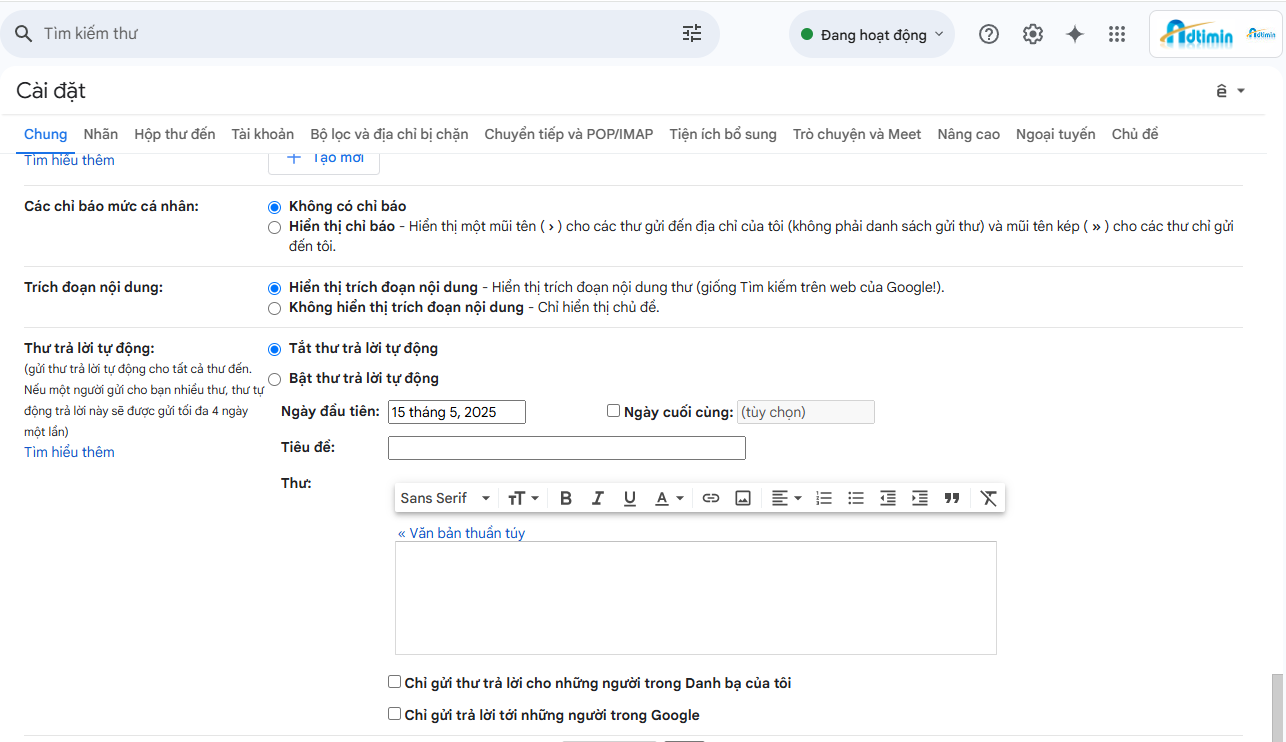Click the Tìm kiếm thư search box
This screenshot has width=1286, height=742.
(x=360, y=34)
